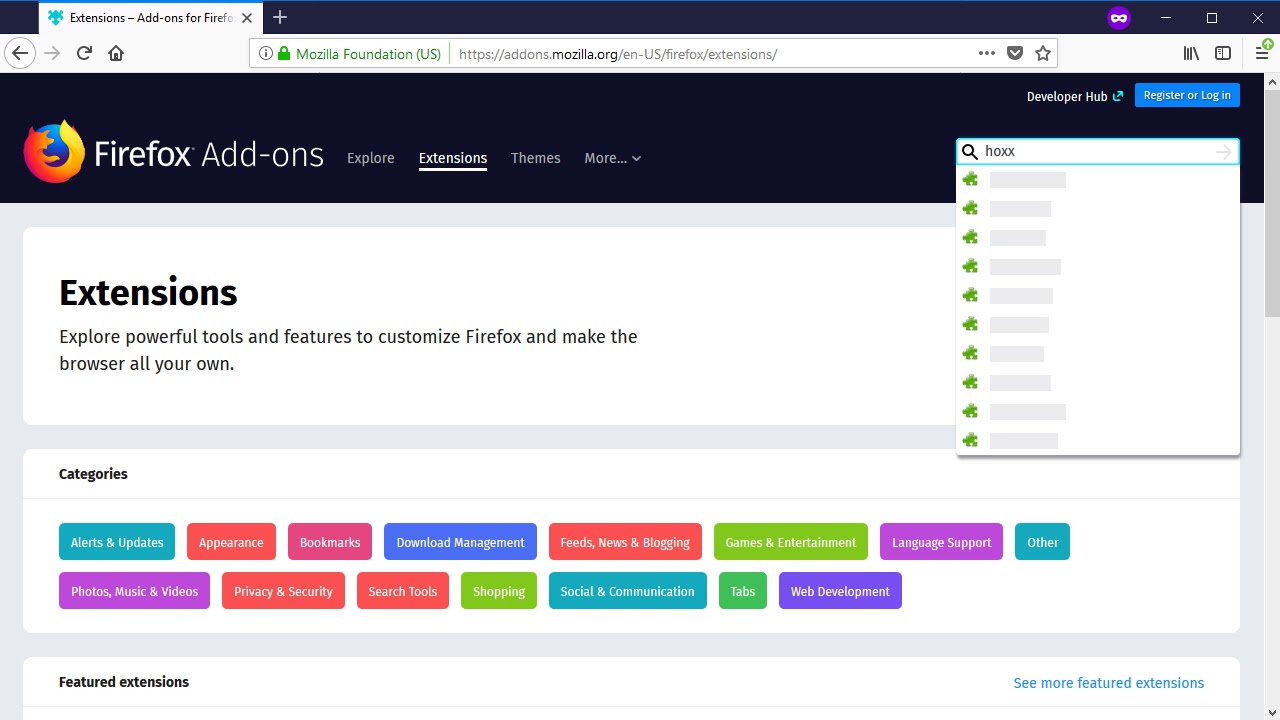Click the add-ons search field containing hoxx
The width and height of the screenshot is (1280, 720).
(1098, 152)
